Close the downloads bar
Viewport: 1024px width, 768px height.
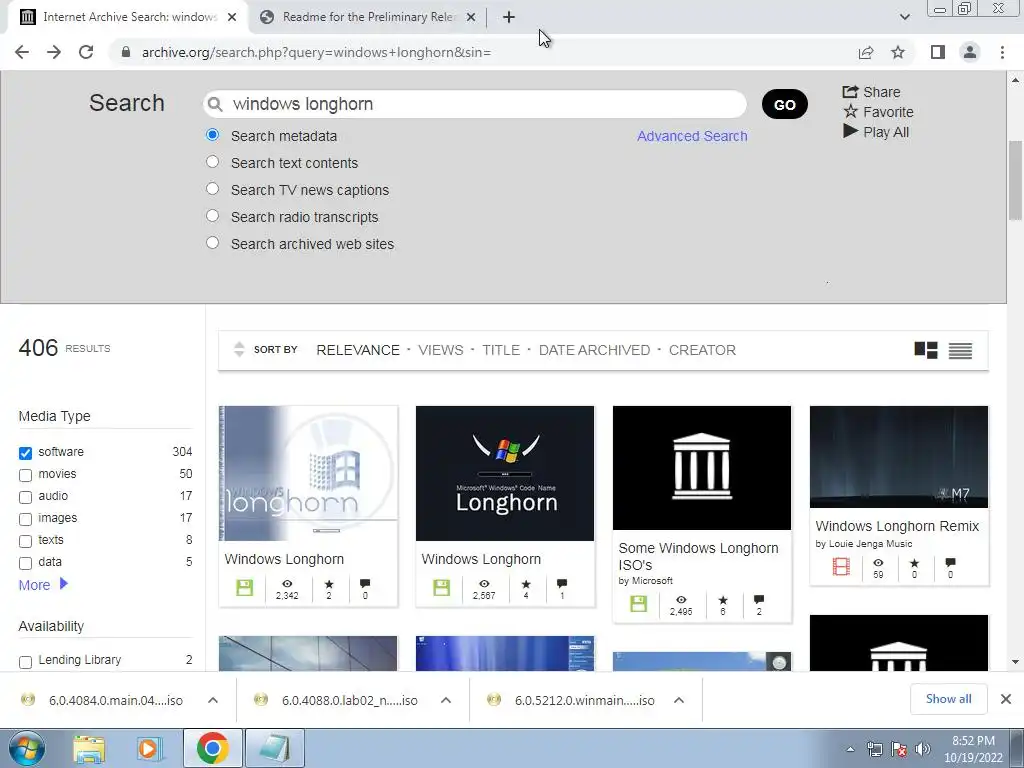click(1006, 699)
